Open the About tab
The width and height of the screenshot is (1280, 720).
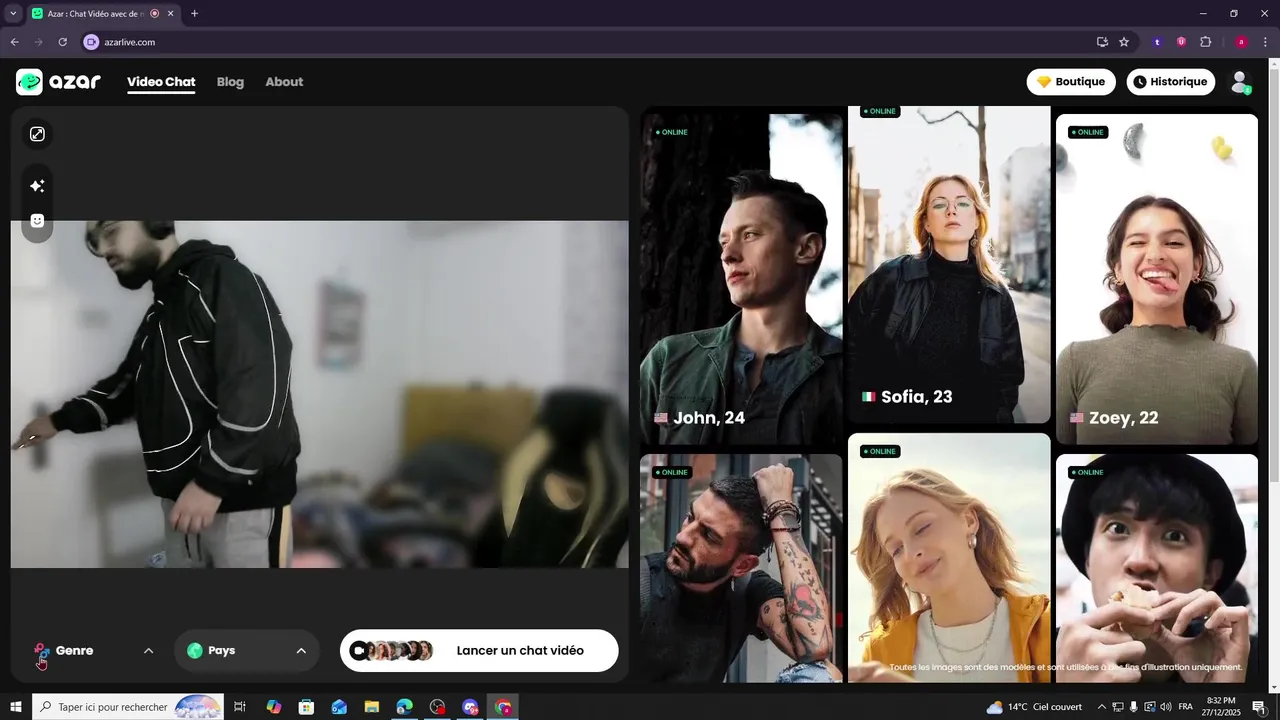click(284, 82)
